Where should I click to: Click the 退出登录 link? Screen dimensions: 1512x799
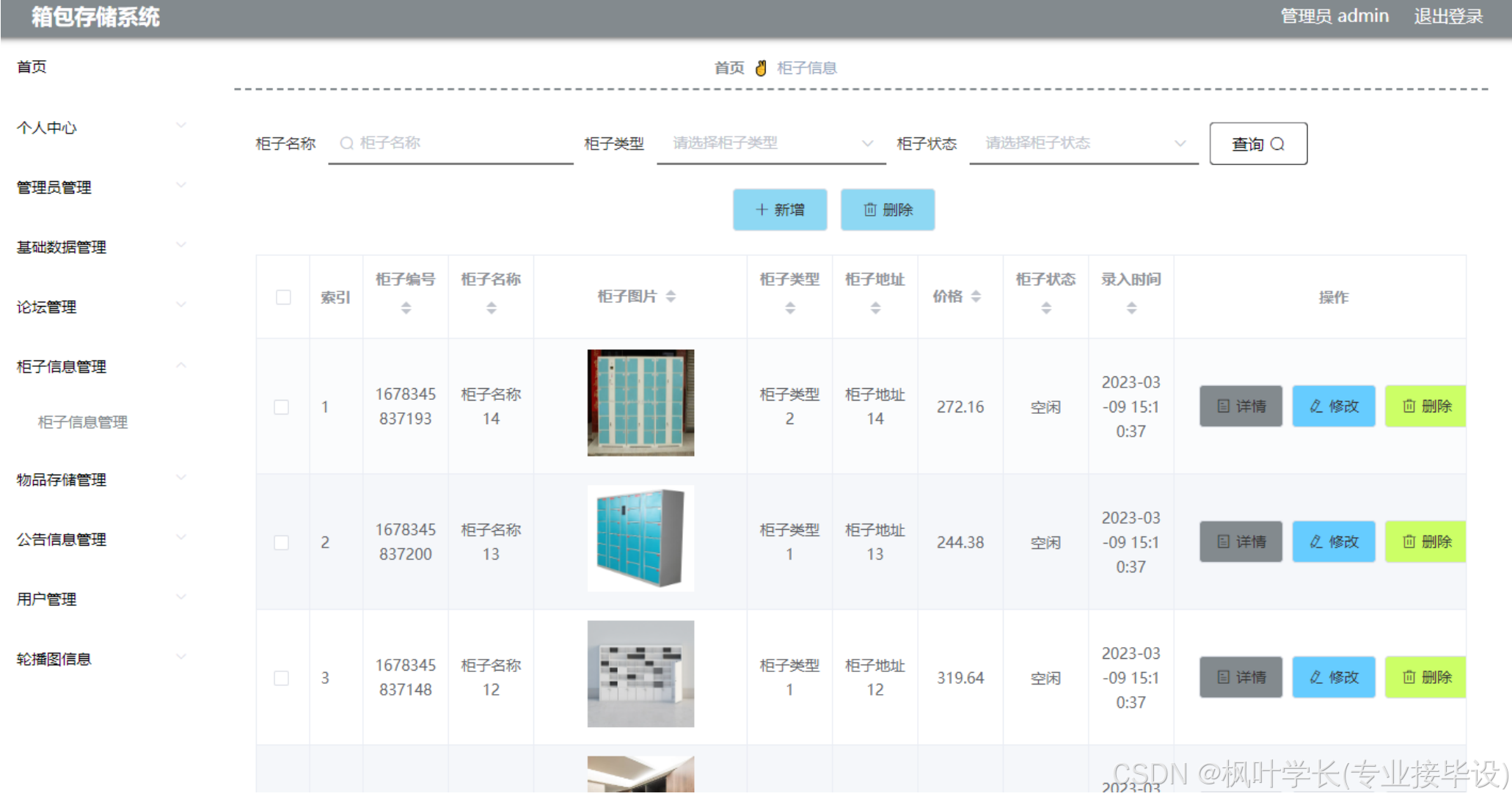[1448, 16]
